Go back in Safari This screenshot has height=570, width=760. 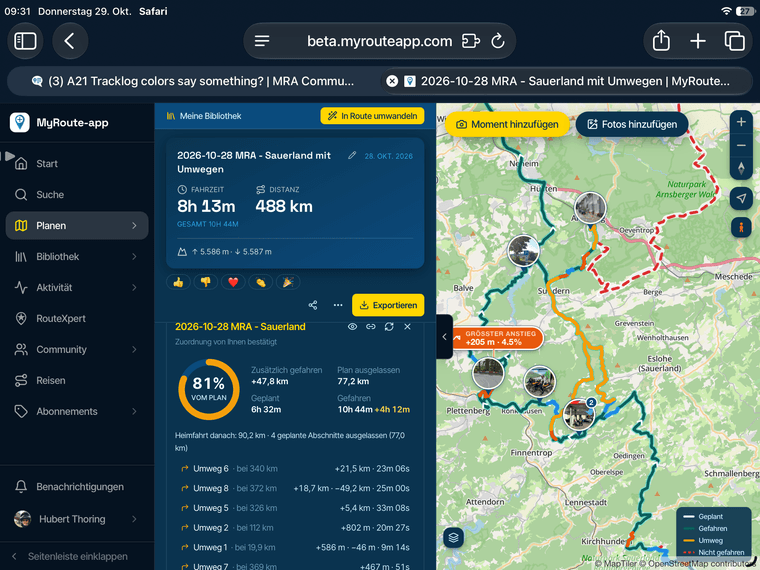pos(70,41)
